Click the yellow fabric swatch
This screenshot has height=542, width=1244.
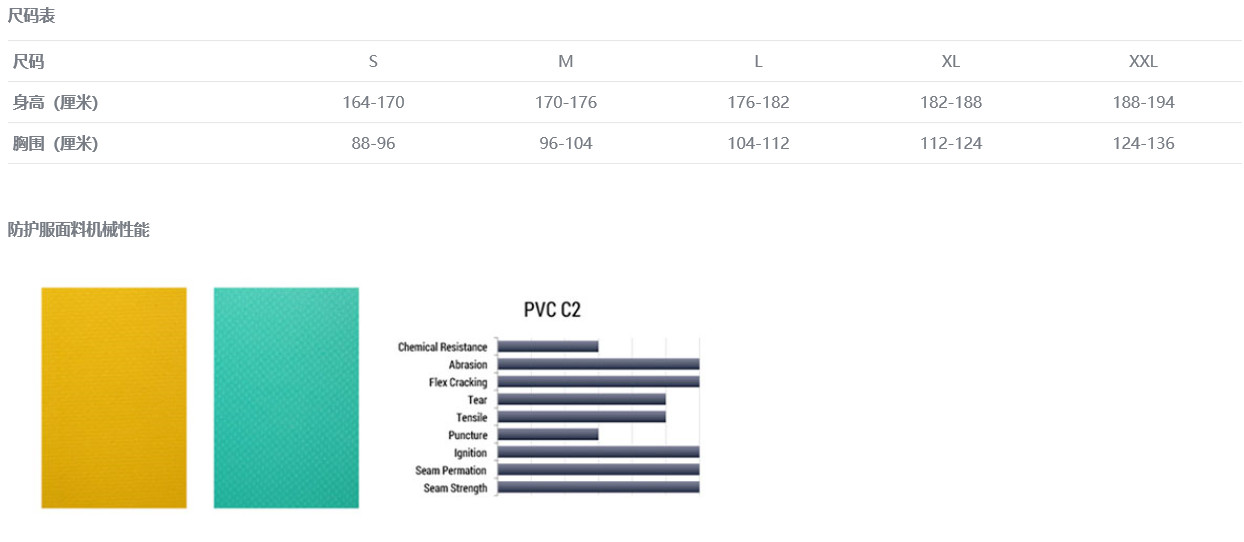[113, 397]
